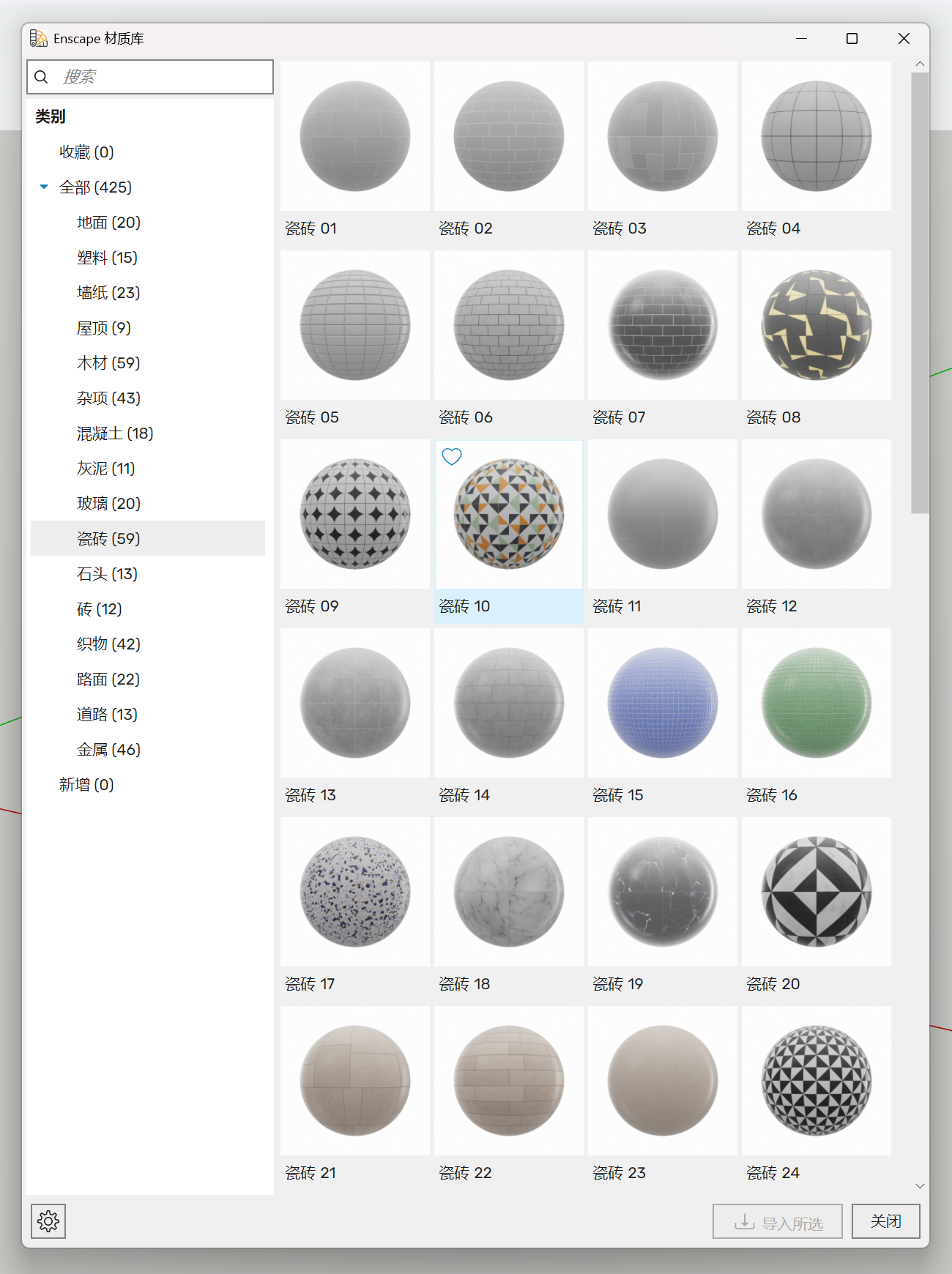952x1274 pixels.
Task: Click the search magnifier icon
Action: tap(42, 77)
